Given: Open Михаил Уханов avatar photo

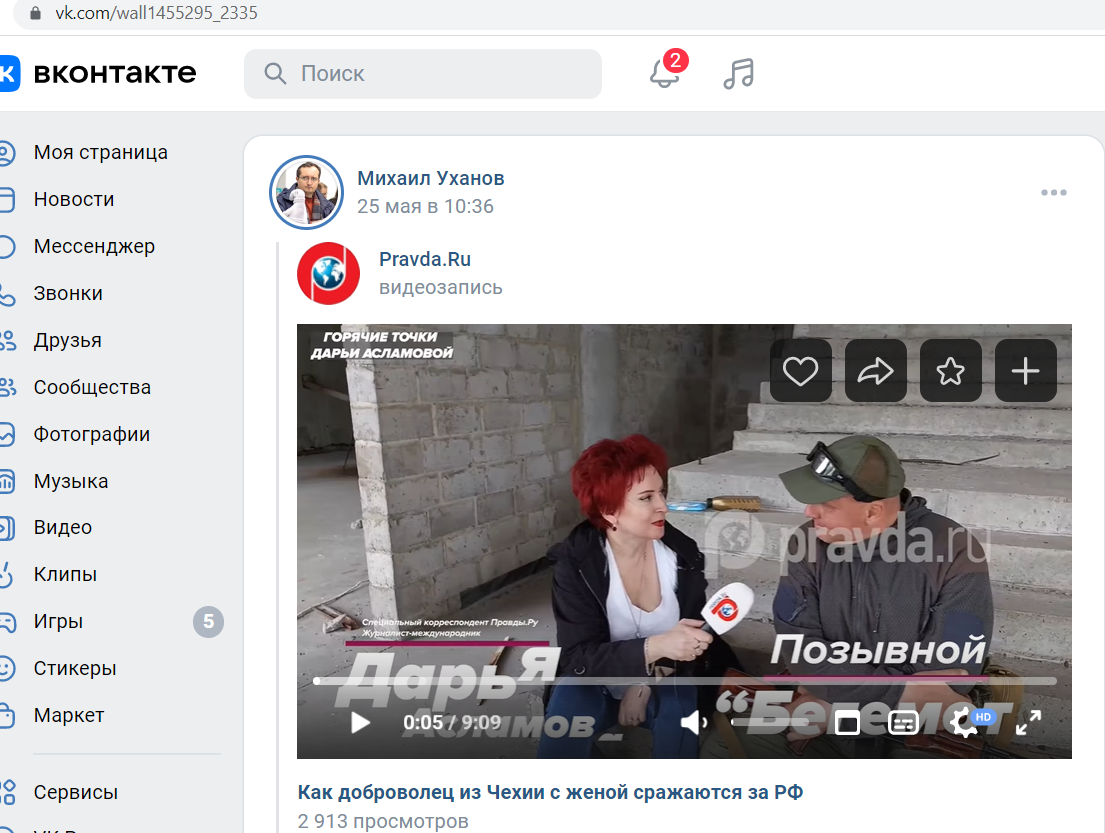Looking at the screenshot, I should [x=307, y=192].
